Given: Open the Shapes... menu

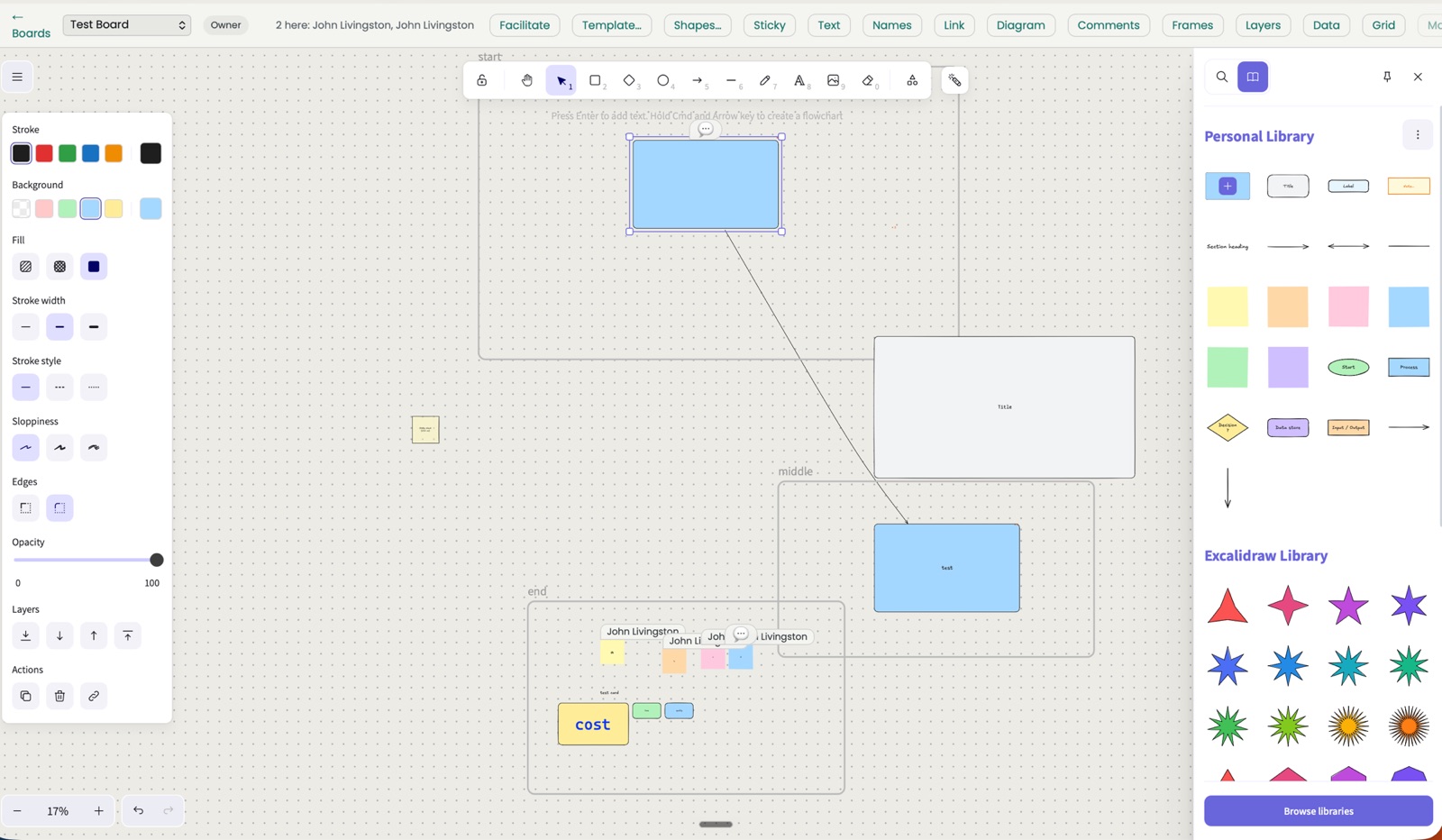Looking at the screenshot, I should (x=698, y=25).
